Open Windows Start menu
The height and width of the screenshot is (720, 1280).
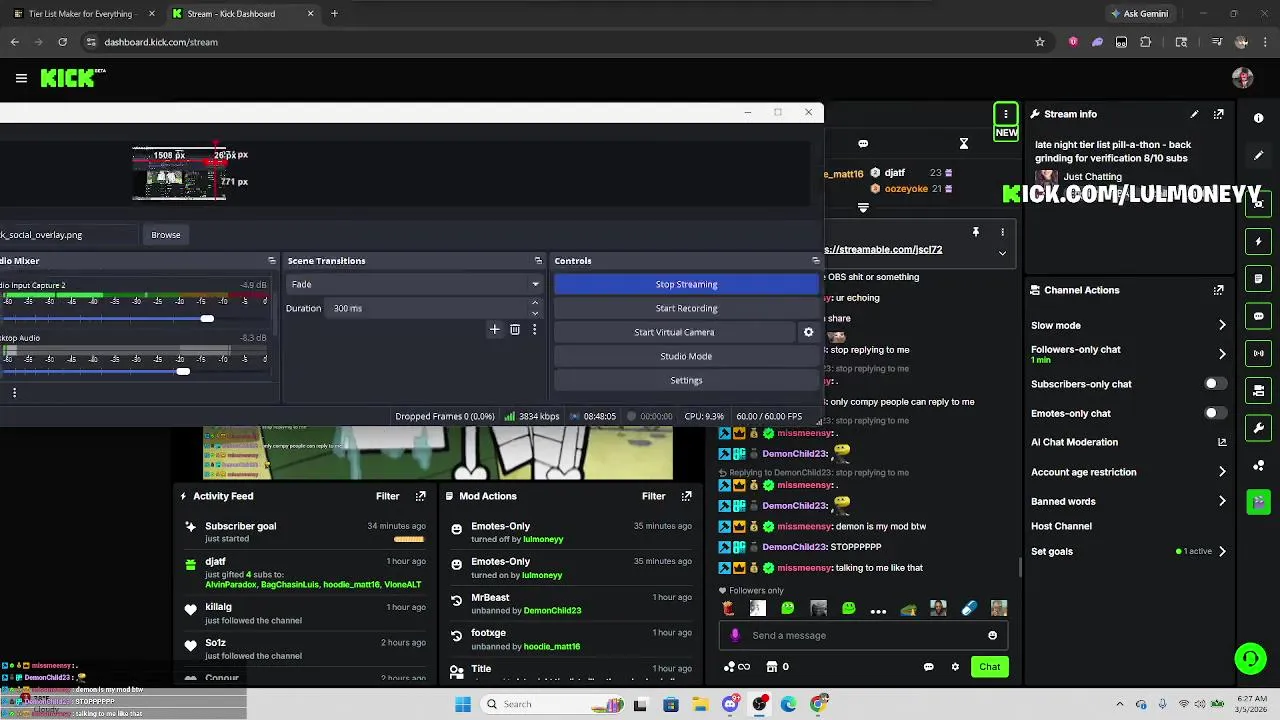point(462,704)
